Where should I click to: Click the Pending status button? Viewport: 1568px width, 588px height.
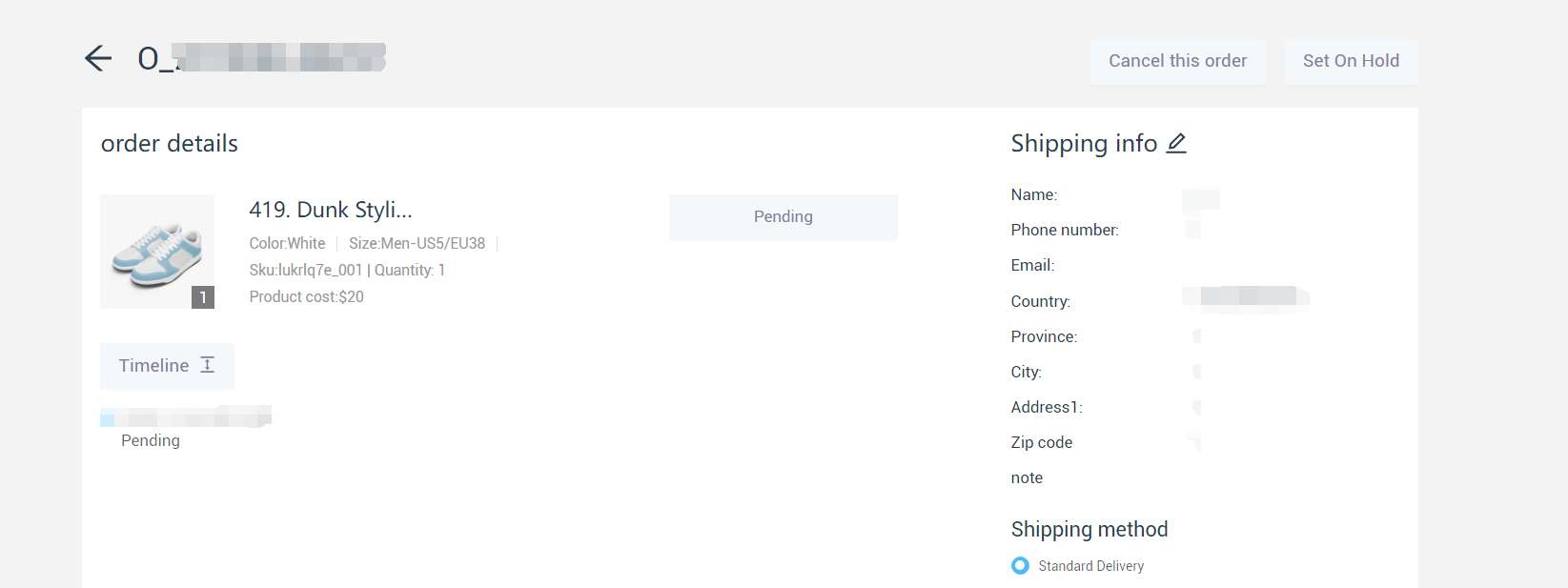click(x=783, y=217)
